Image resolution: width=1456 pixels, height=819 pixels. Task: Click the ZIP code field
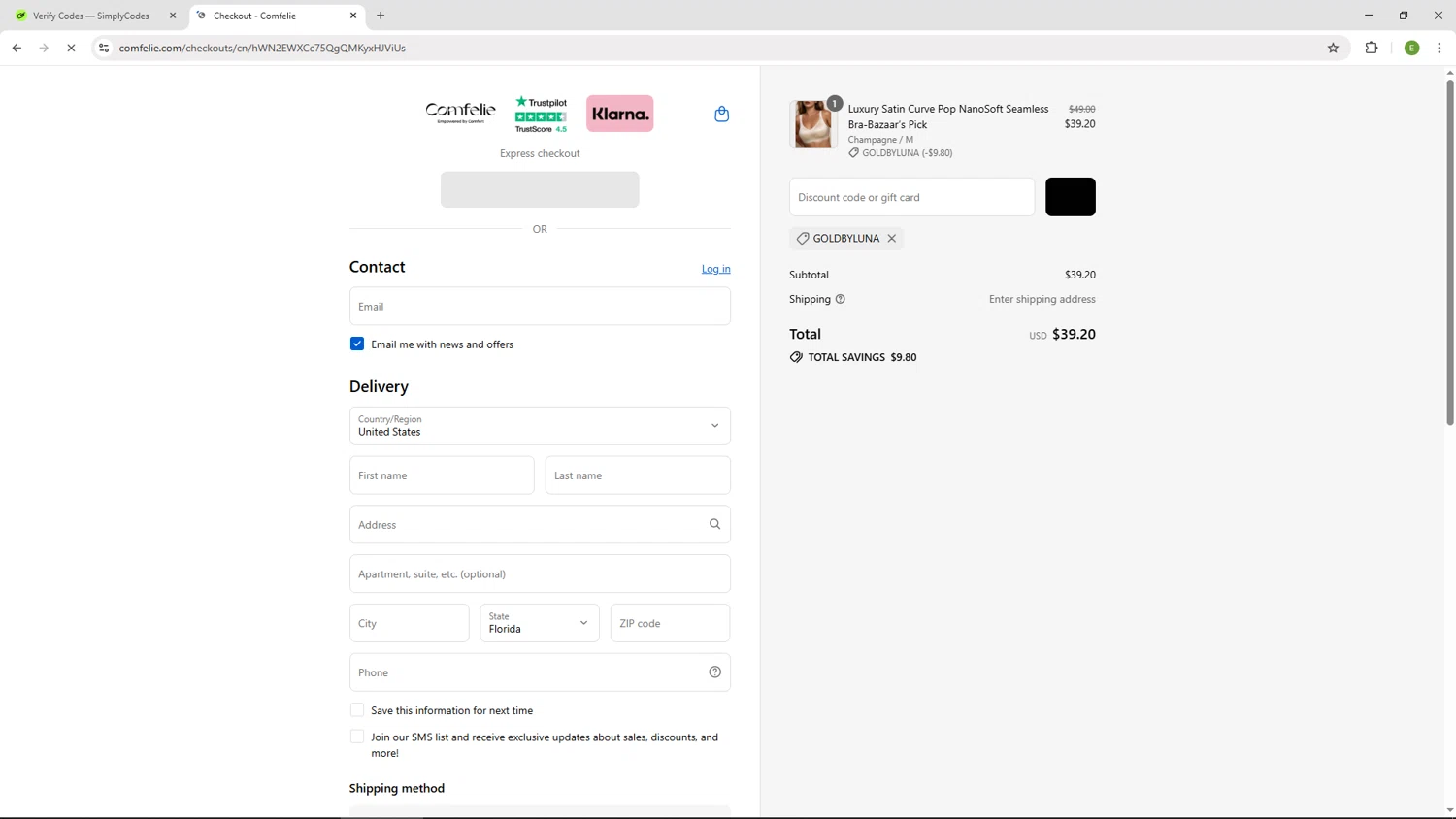click(670, 623)
